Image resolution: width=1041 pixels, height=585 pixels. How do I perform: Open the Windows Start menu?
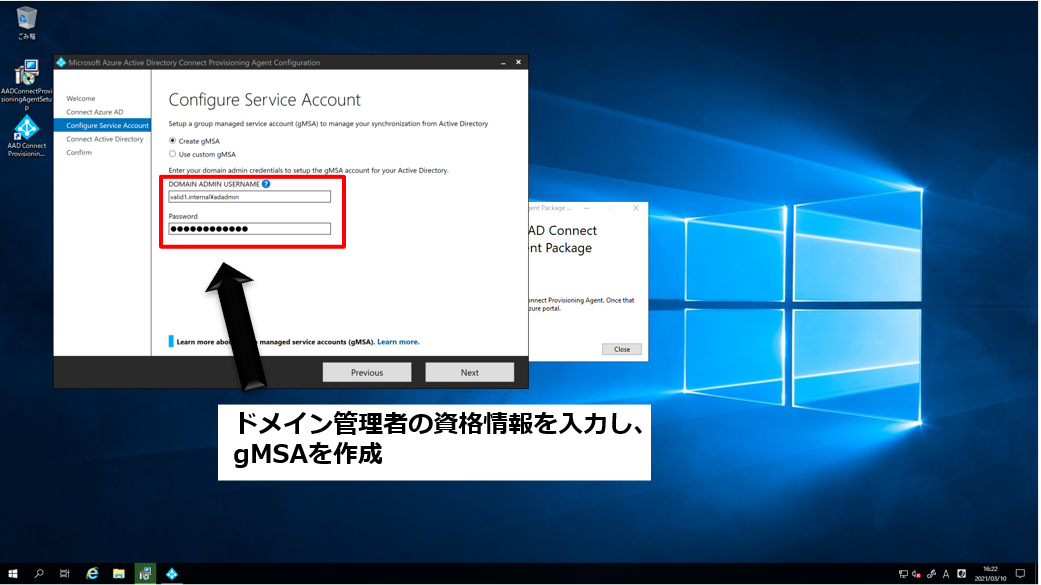click(13, 574)
